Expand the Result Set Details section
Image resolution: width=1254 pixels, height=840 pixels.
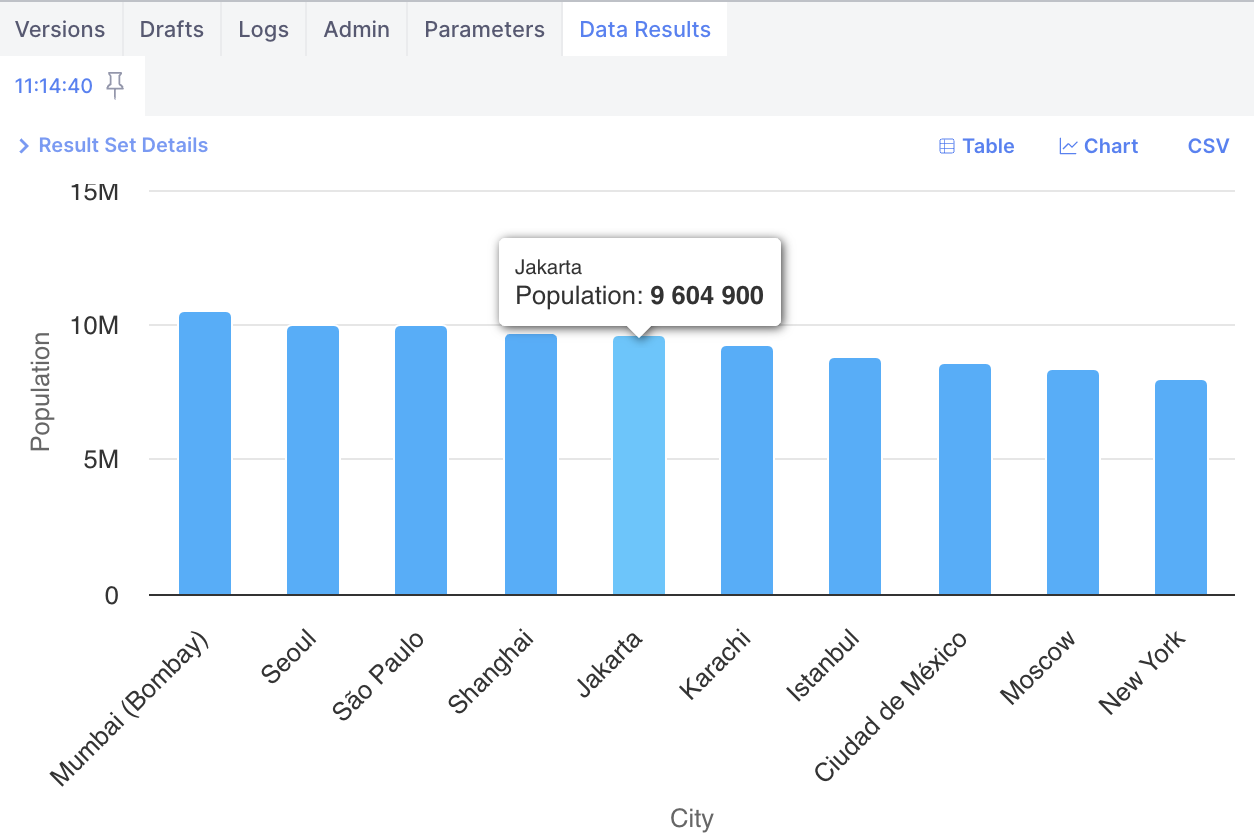(113, 146)
